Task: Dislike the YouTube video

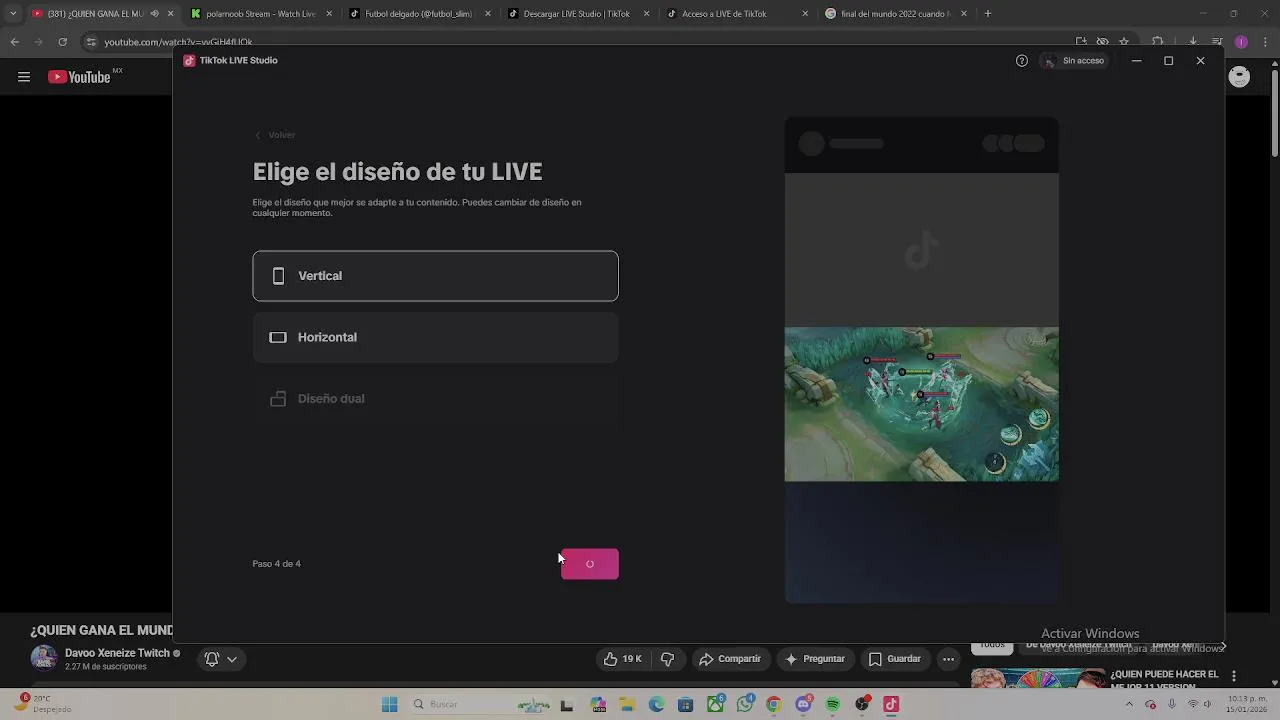Action: click(667, 659)
